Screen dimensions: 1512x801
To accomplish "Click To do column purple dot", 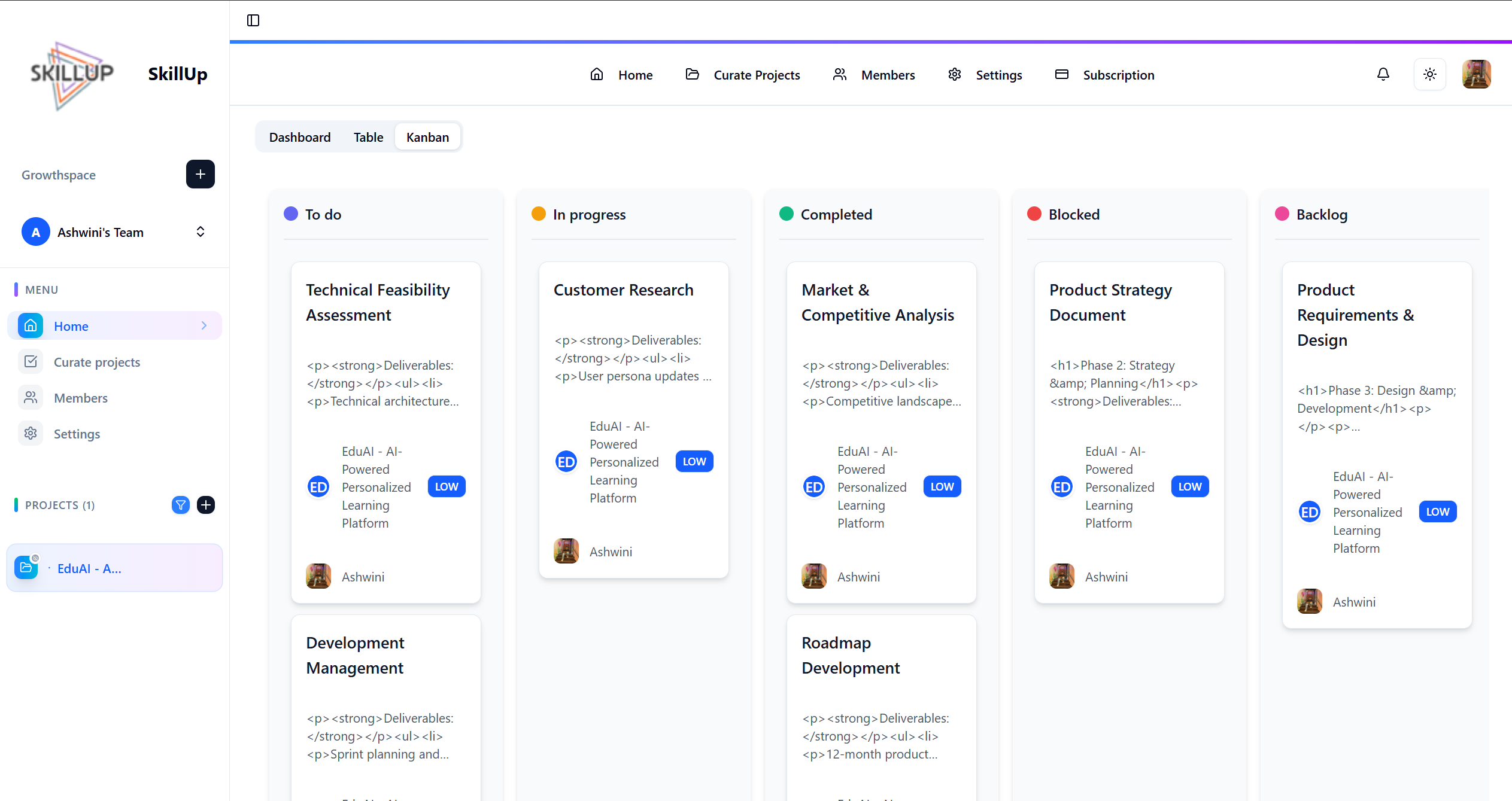I will coord(291,214).
